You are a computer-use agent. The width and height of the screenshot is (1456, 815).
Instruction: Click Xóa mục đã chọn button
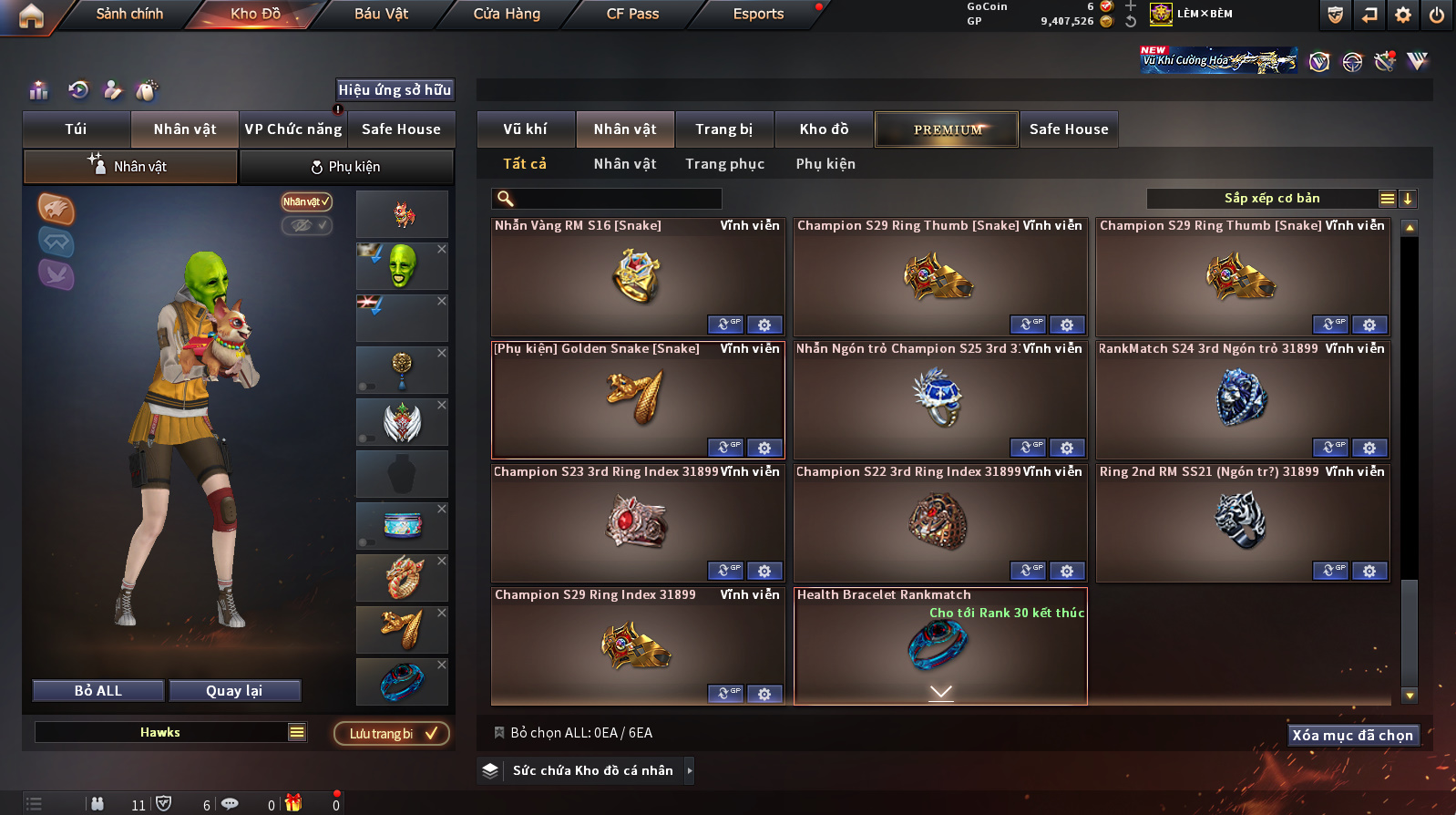1353,735
